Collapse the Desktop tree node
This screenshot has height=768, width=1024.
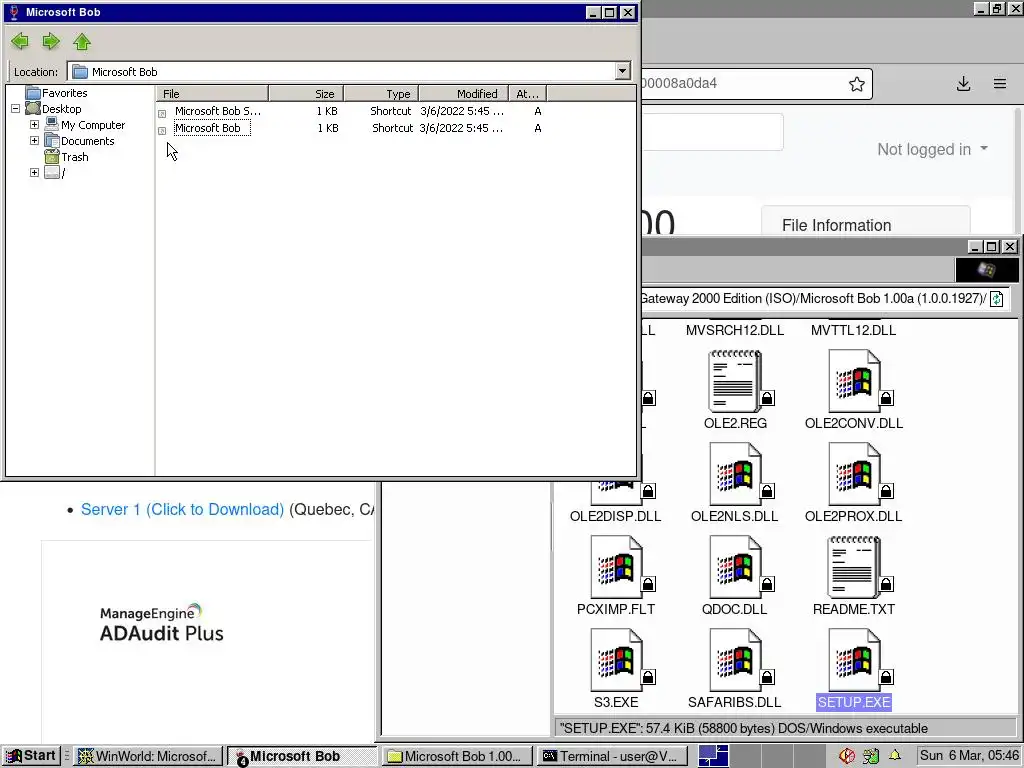click(16, 109)
